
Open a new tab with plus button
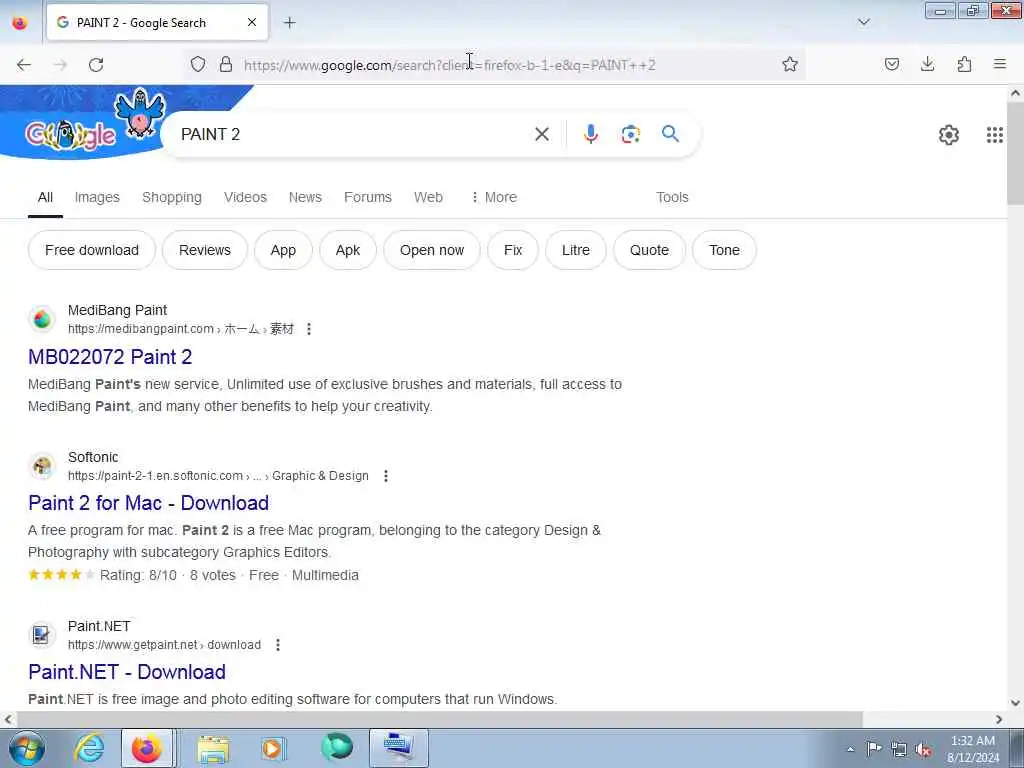click(x=289, y=23)
